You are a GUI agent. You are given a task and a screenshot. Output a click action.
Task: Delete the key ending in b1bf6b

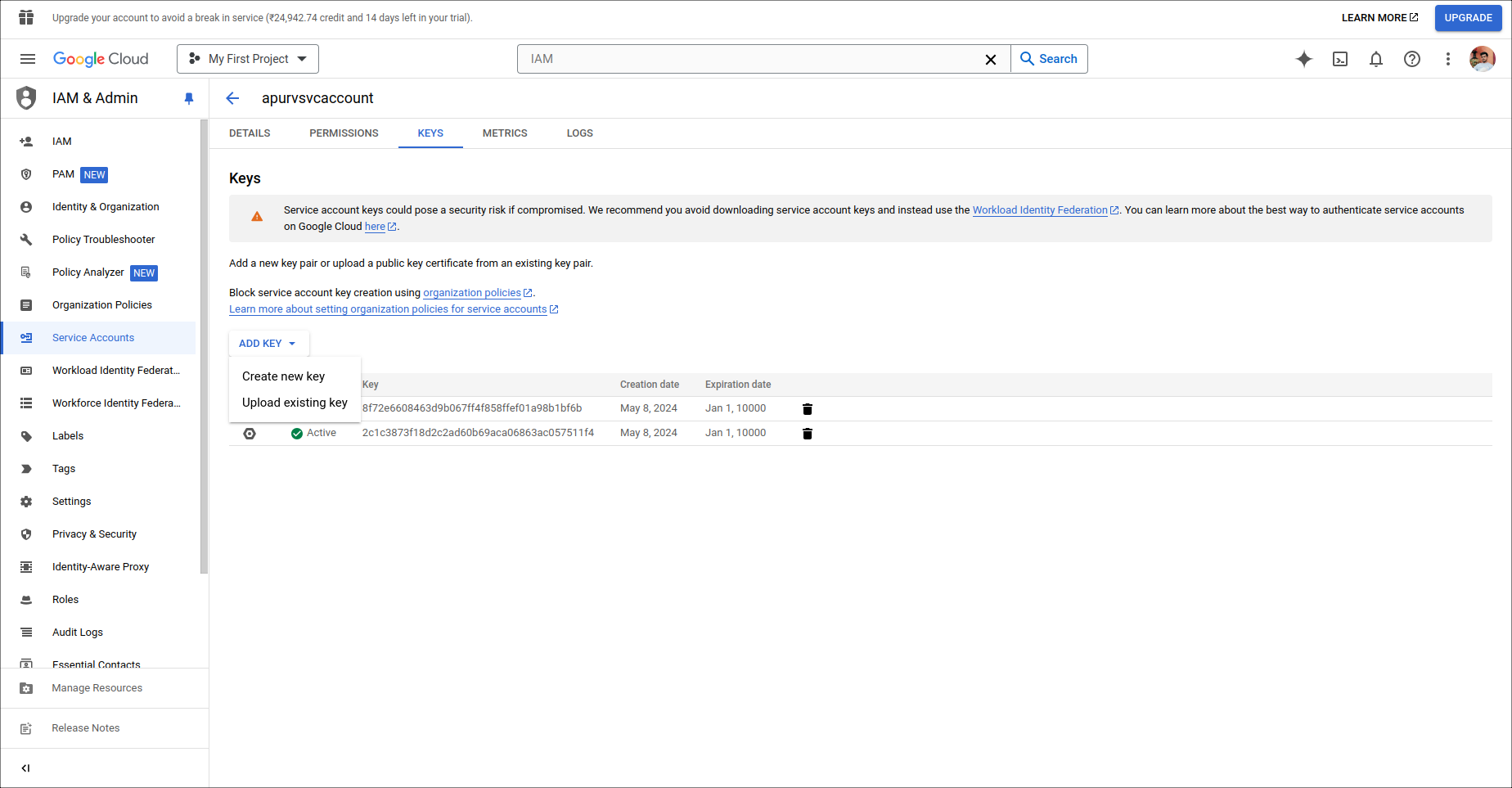coord(808,408)
